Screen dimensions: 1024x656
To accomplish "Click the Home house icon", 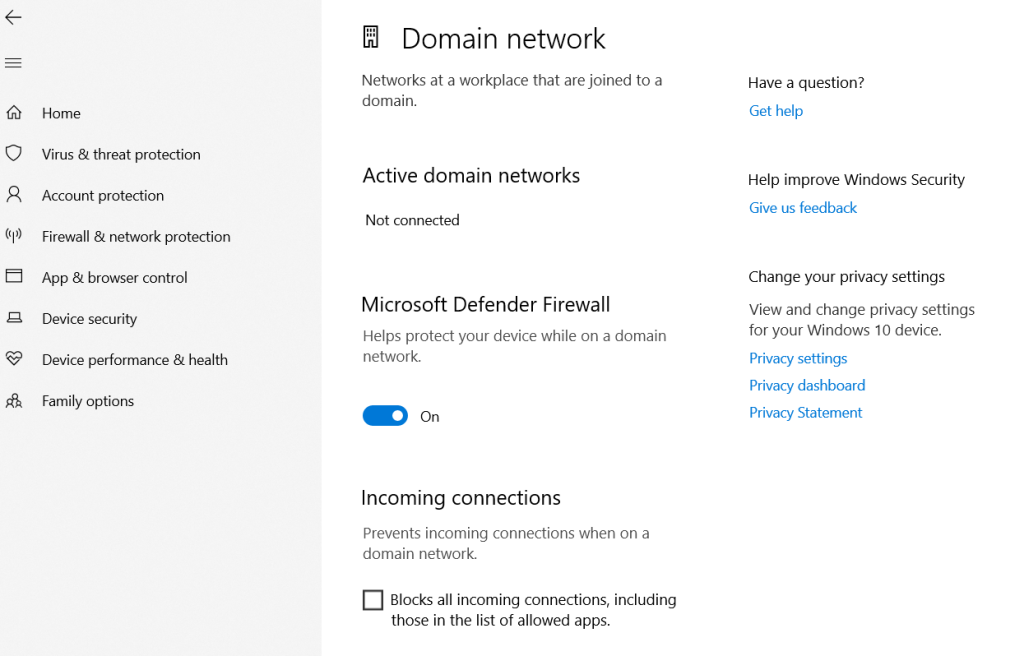I will coord(14,112).
